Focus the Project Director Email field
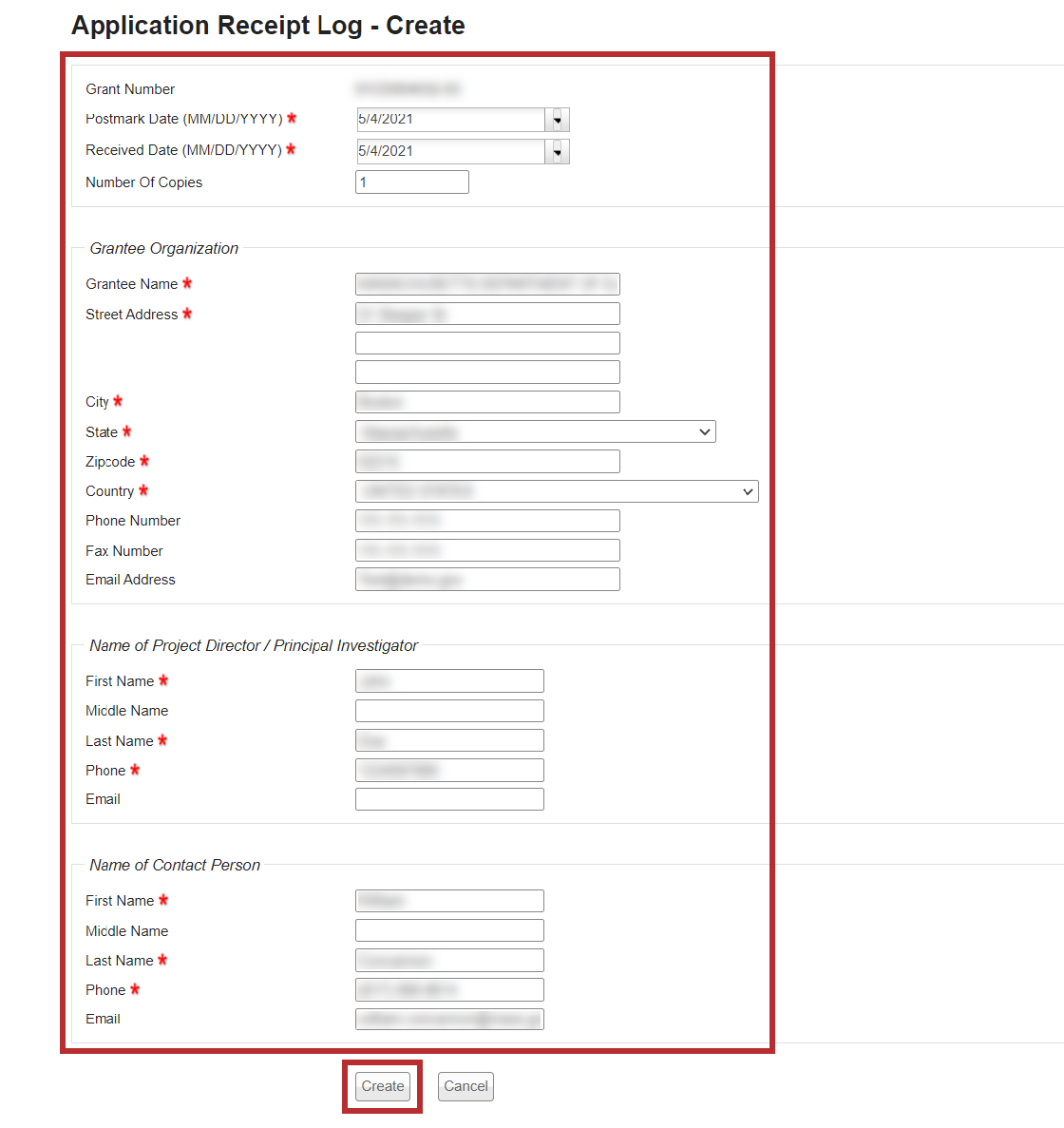 click(x=449, y=799)
